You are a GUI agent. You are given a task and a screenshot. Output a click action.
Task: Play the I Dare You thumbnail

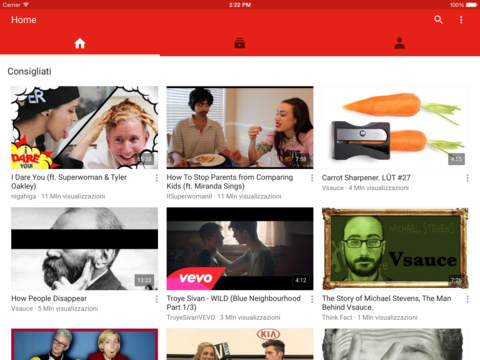pos(85,127)
